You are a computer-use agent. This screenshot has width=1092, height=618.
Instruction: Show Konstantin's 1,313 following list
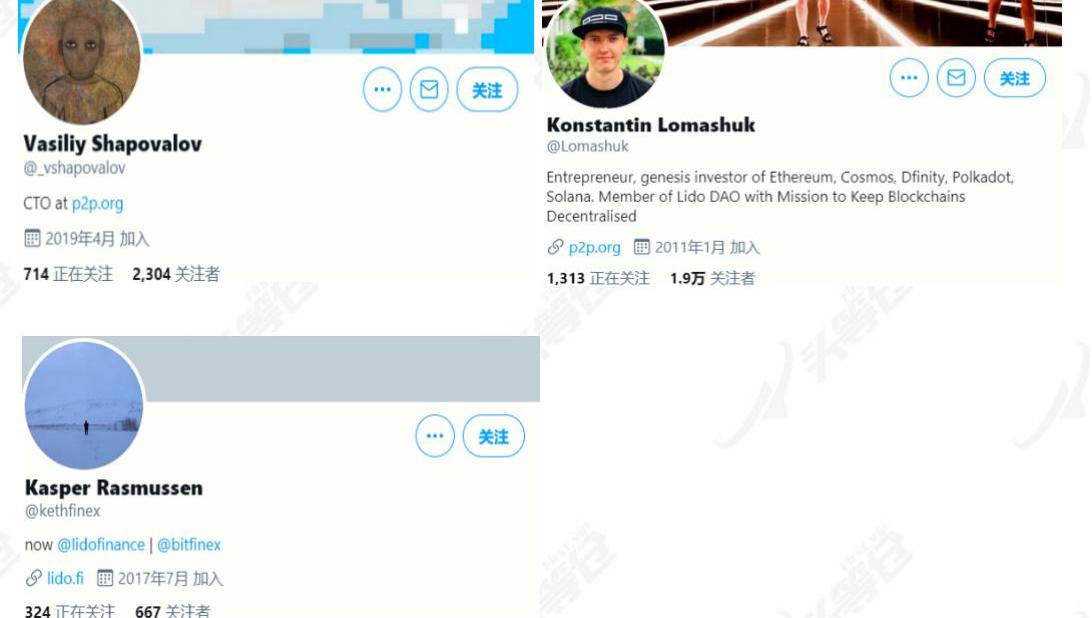598,278
